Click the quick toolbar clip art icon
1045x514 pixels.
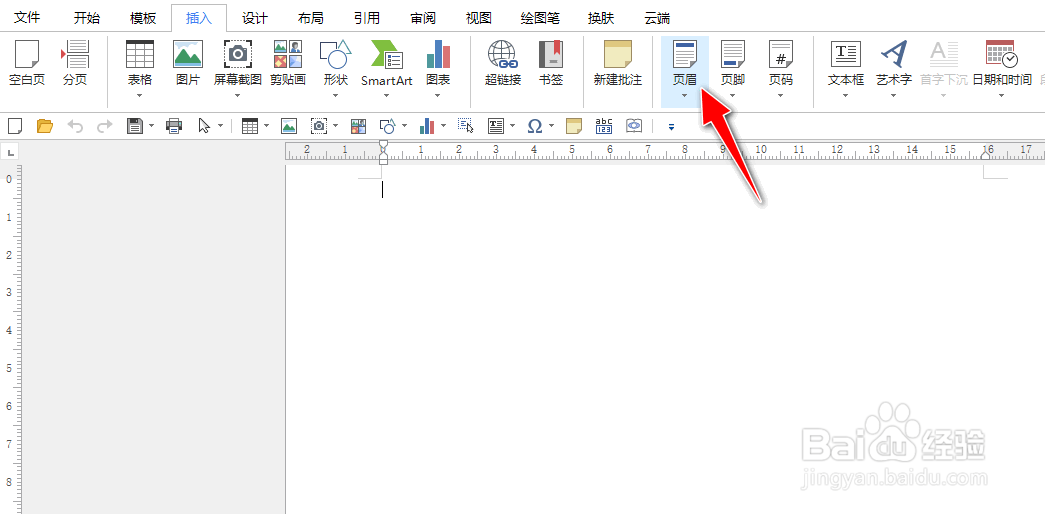coord(359,125)
